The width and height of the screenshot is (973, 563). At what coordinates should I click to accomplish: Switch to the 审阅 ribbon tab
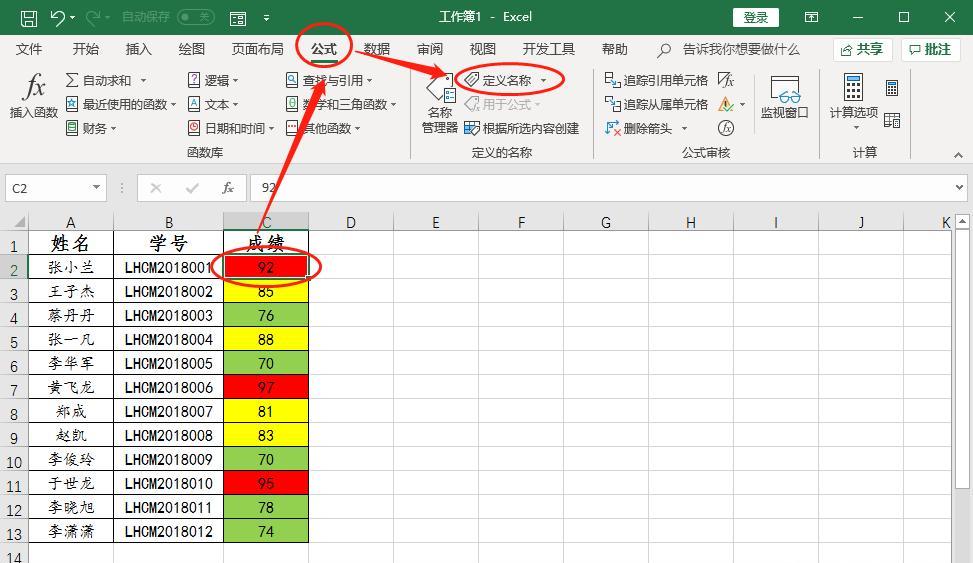(429, 49)
